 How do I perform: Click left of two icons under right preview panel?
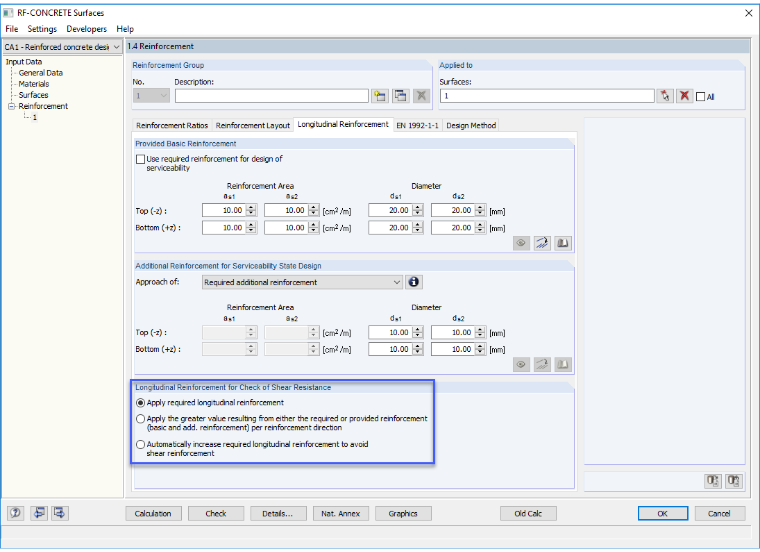coord(712,481)
